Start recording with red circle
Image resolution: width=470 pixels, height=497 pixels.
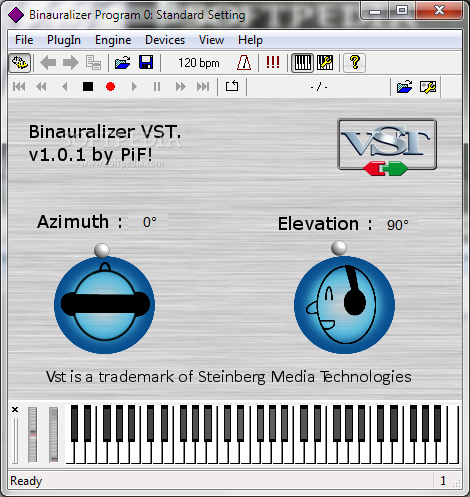(110, 87)
